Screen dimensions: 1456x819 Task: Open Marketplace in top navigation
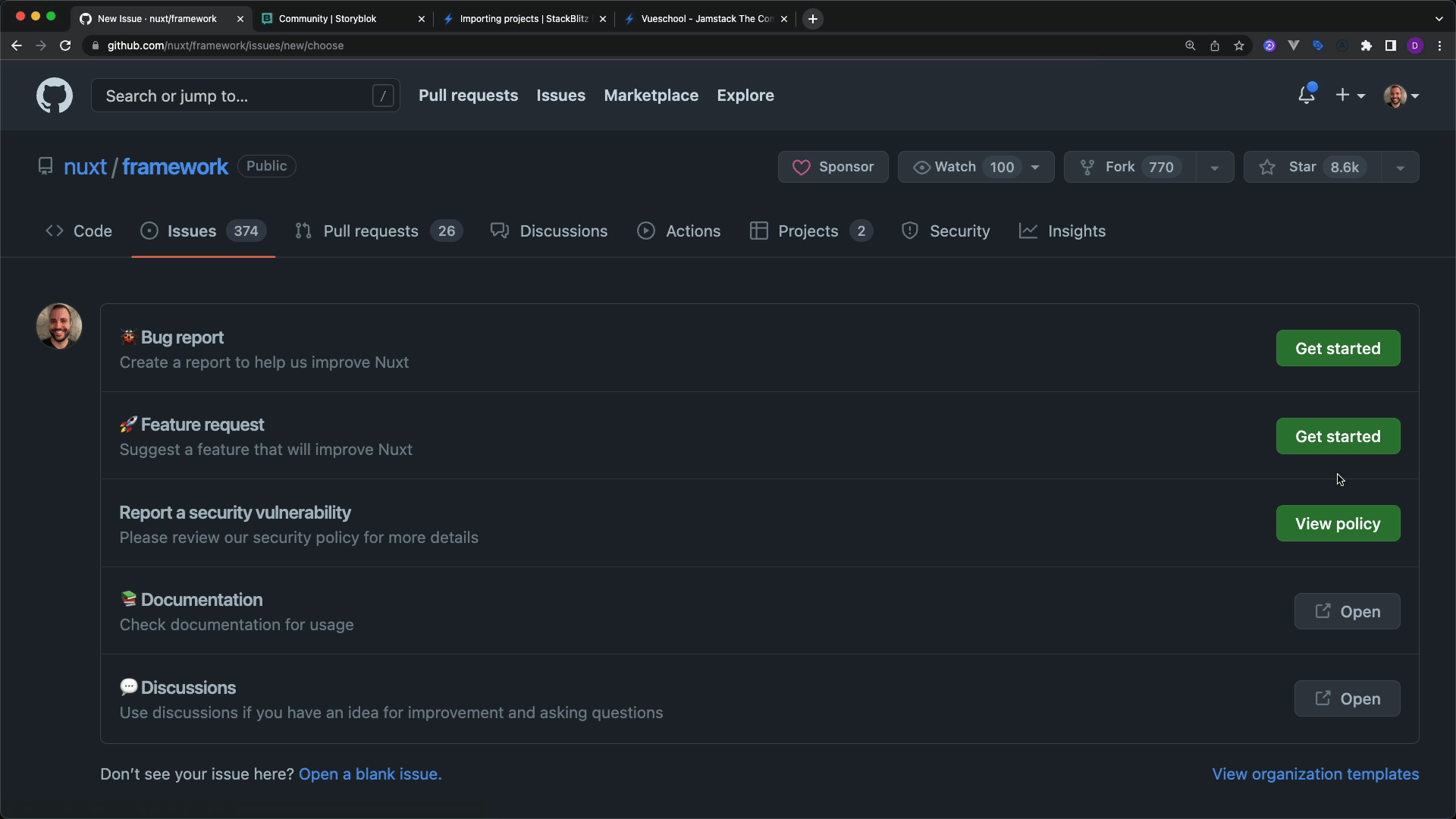tap(651, 96)
